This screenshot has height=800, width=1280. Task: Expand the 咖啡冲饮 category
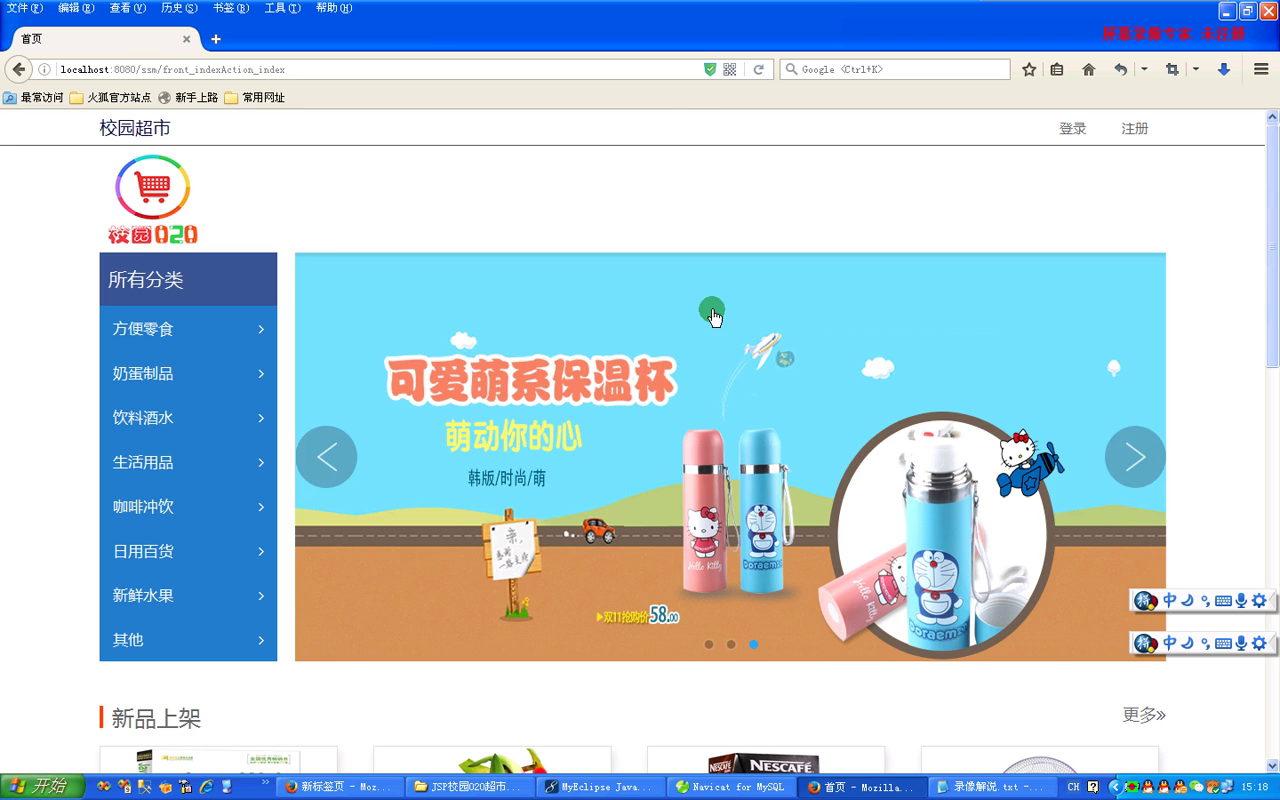[188, 507]
